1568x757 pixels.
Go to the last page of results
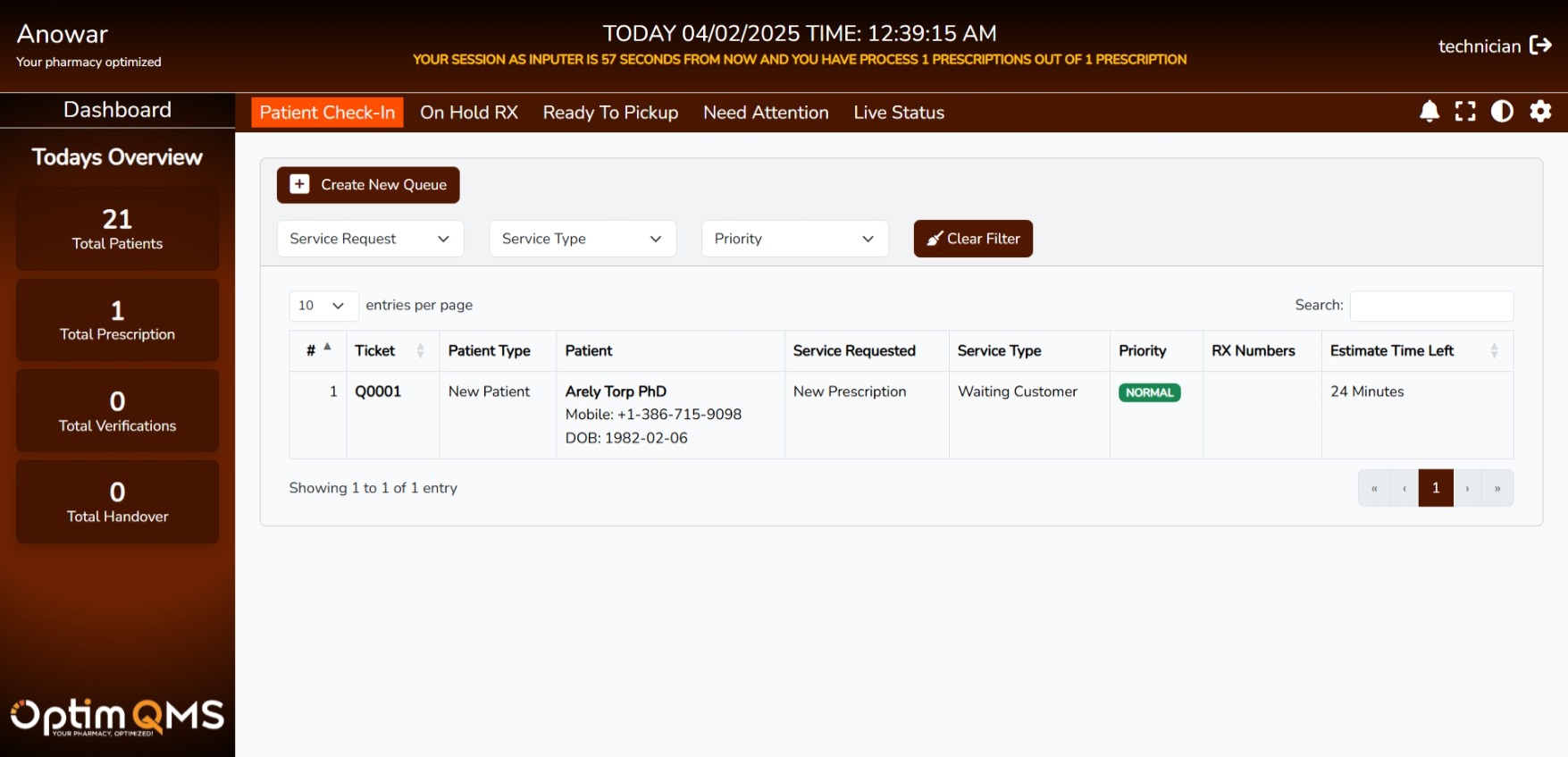pos(1497,488)
